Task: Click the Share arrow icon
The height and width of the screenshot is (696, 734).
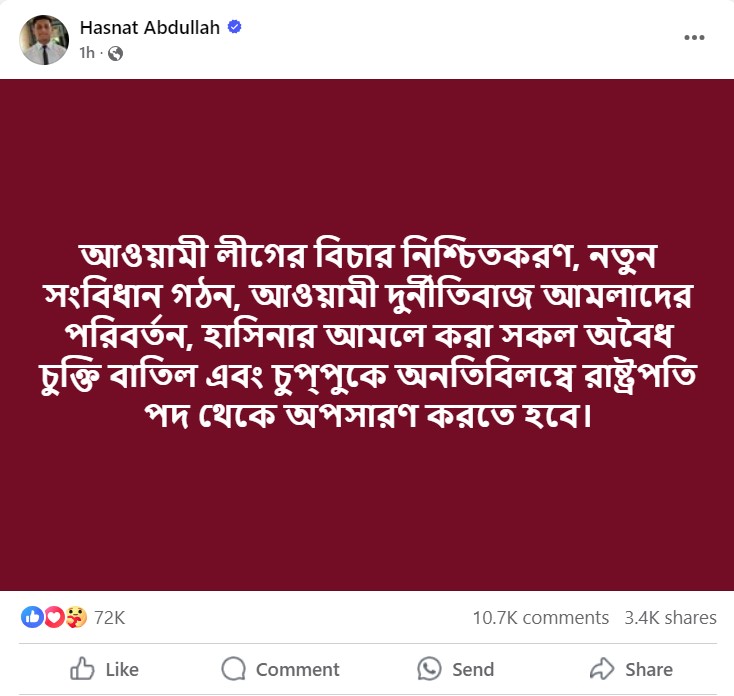Action: [x=602, y=669]
